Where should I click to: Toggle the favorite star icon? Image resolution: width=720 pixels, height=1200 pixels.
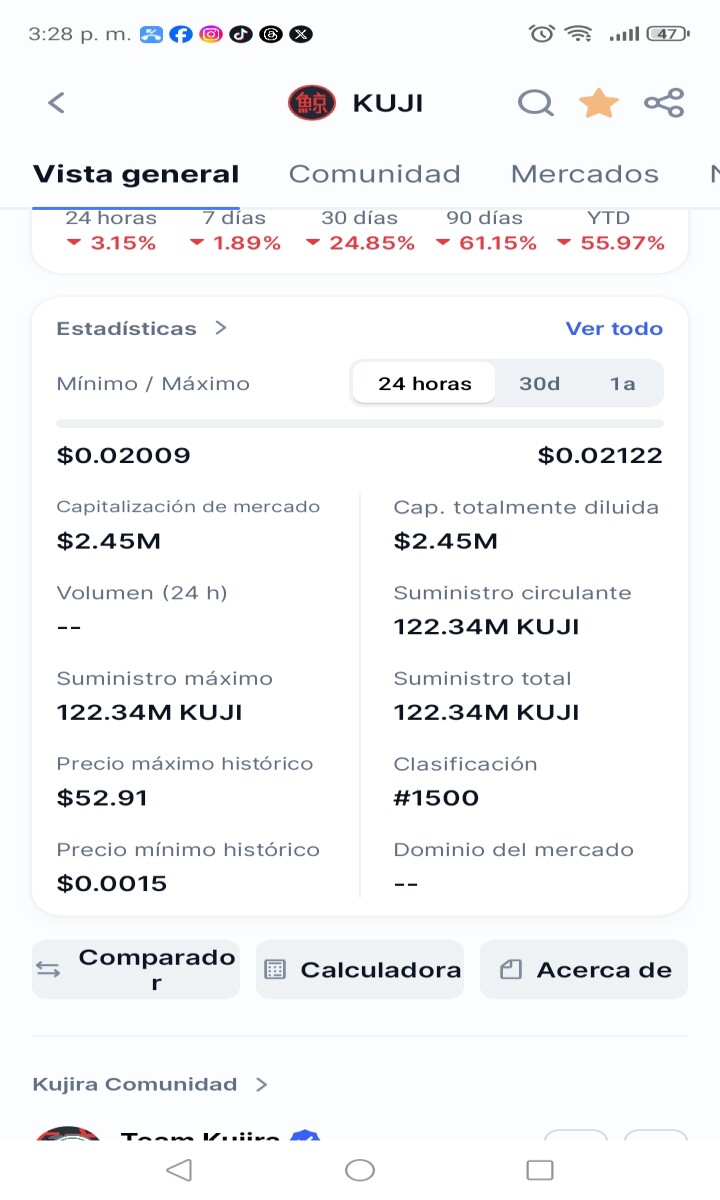(x=599, y=102)
